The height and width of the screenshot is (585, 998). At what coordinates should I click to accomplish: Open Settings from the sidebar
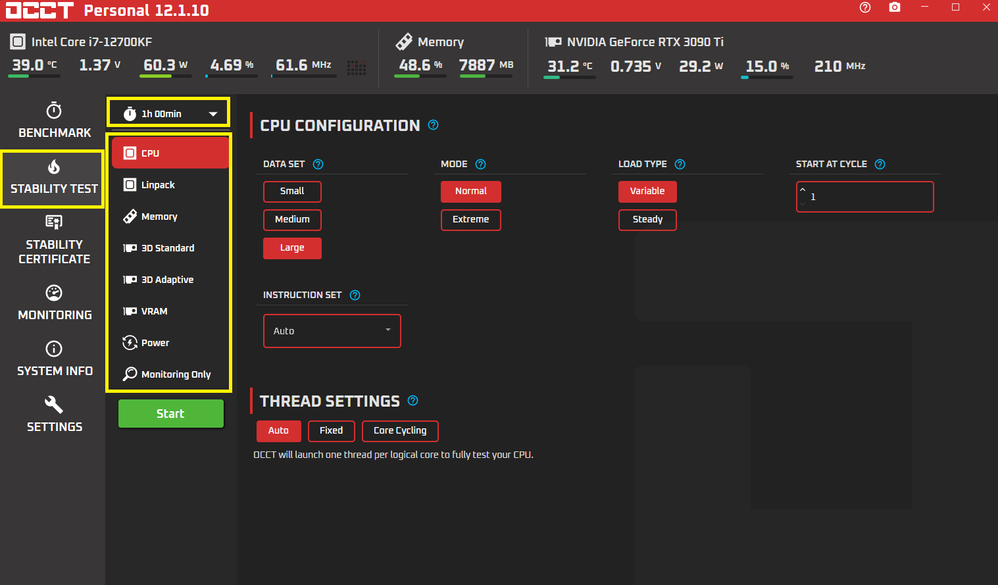(54, 415)
